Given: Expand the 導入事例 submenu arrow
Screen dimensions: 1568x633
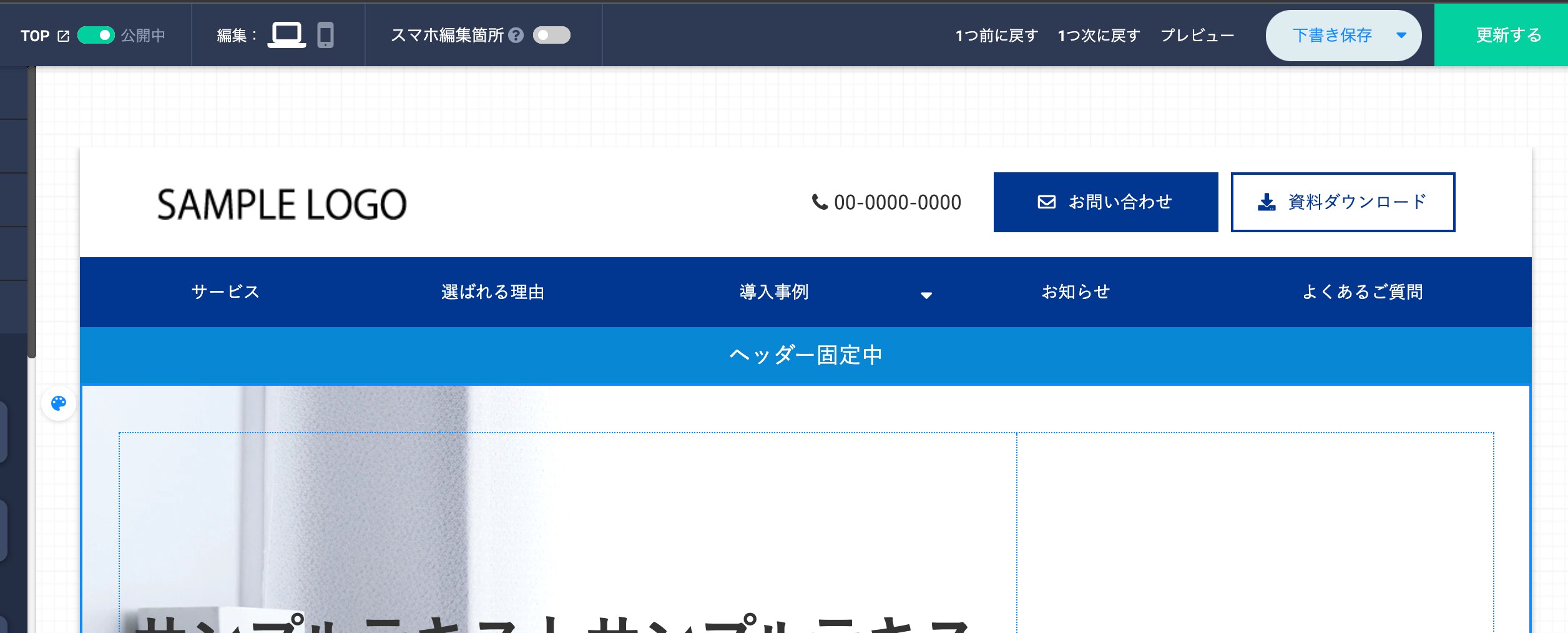Looking at the screenshot, I should [926, 295].
